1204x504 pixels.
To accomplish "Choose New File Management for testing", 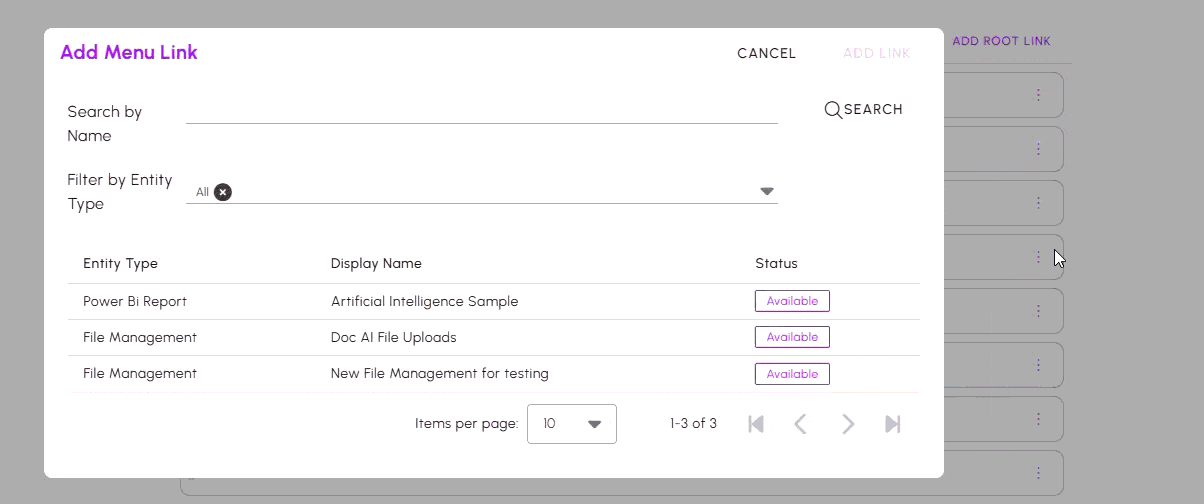I will (439, 374).
